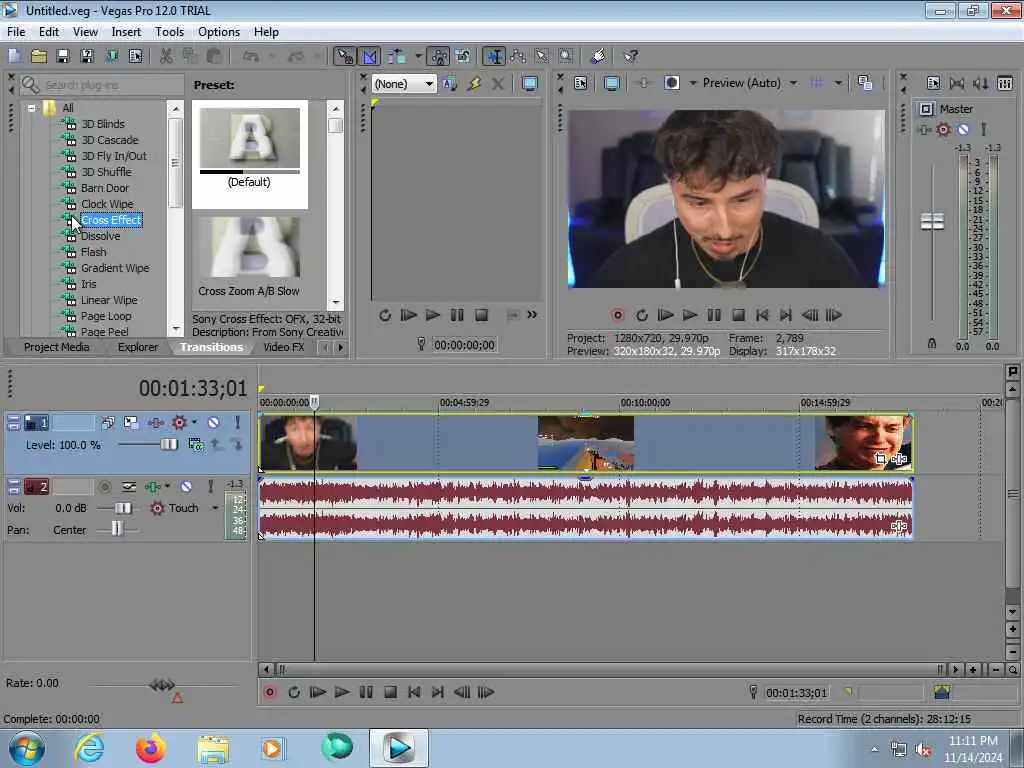Select the Gradient Wipe transition
Screen dimensions: 1024x768
point(115,268)
